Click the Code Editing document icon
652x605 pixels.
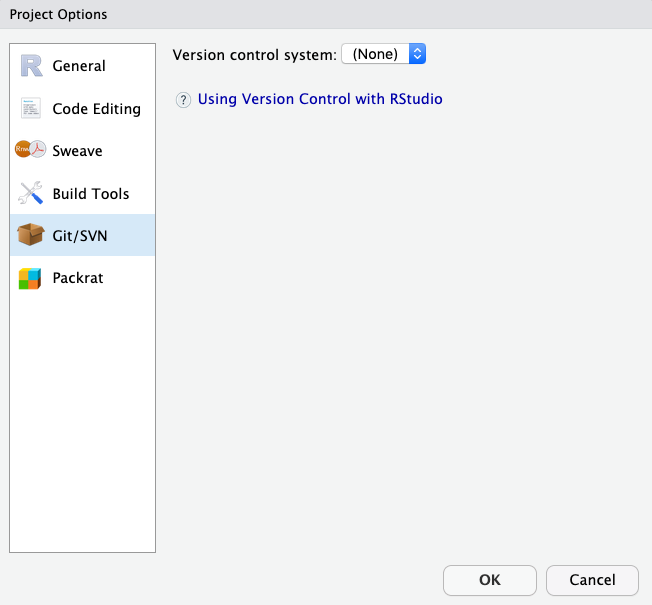click(x=31, y=108)
